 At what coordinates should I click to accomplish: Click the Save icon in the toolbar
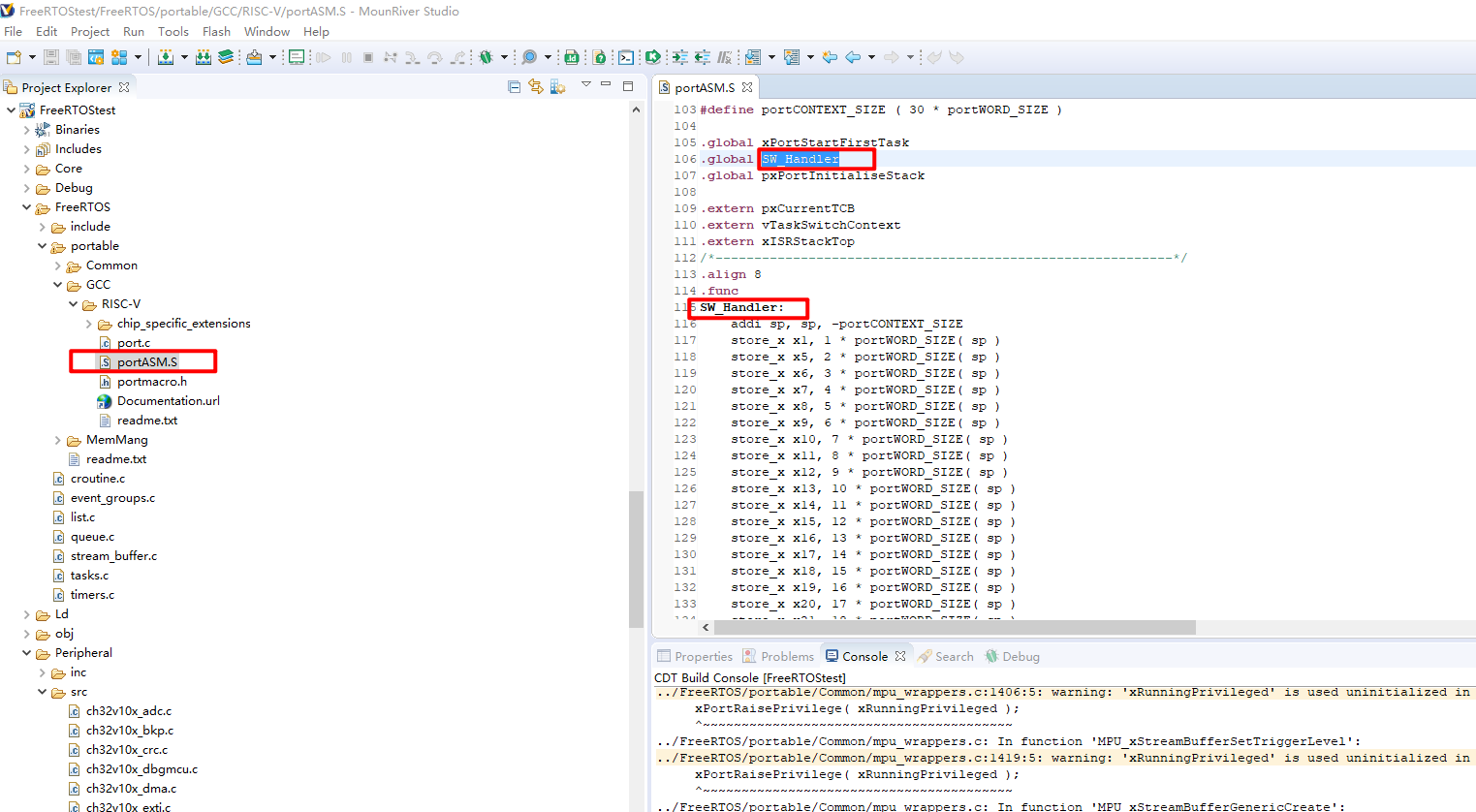(51, 57)
